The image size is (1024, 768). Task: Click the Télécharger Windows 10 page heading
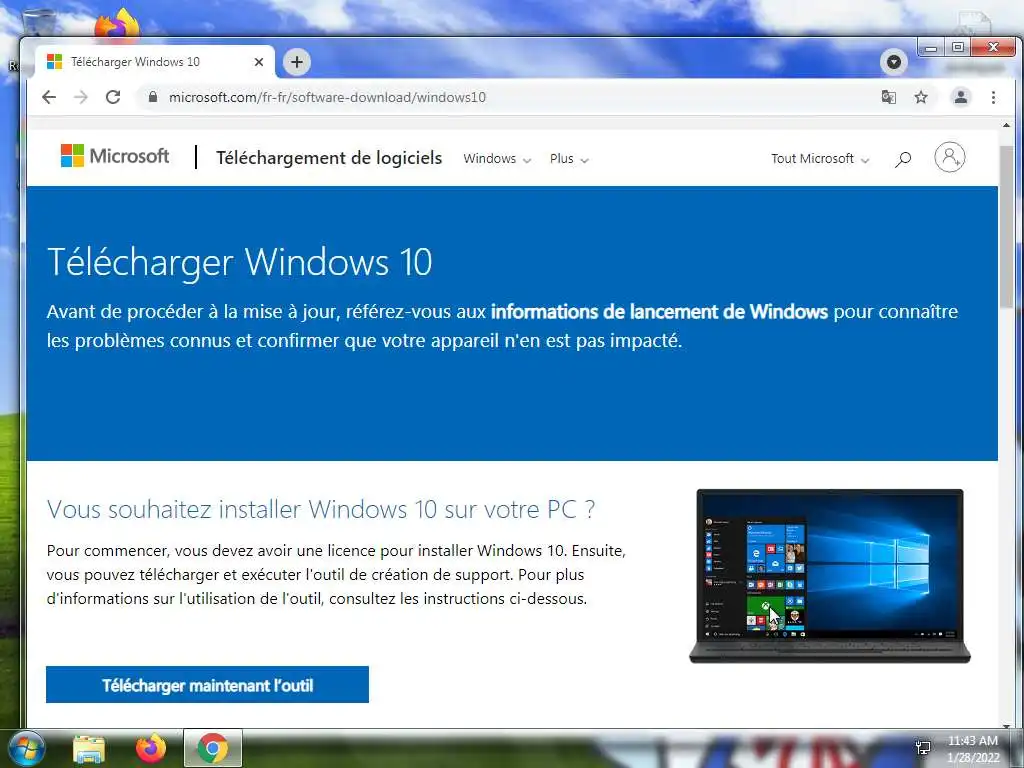click(239, 263)
